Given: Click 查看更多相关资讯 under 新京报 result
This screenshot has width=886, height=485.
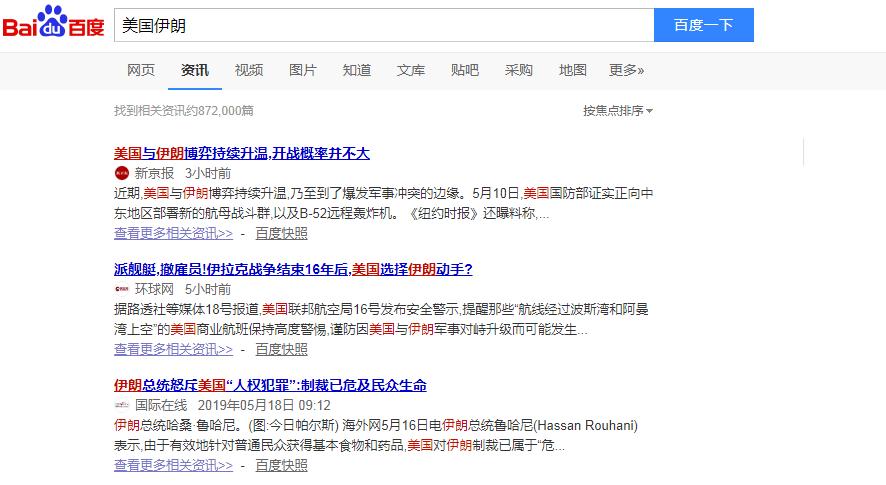Looking at the screenshot, I should (x=173, y=233).
